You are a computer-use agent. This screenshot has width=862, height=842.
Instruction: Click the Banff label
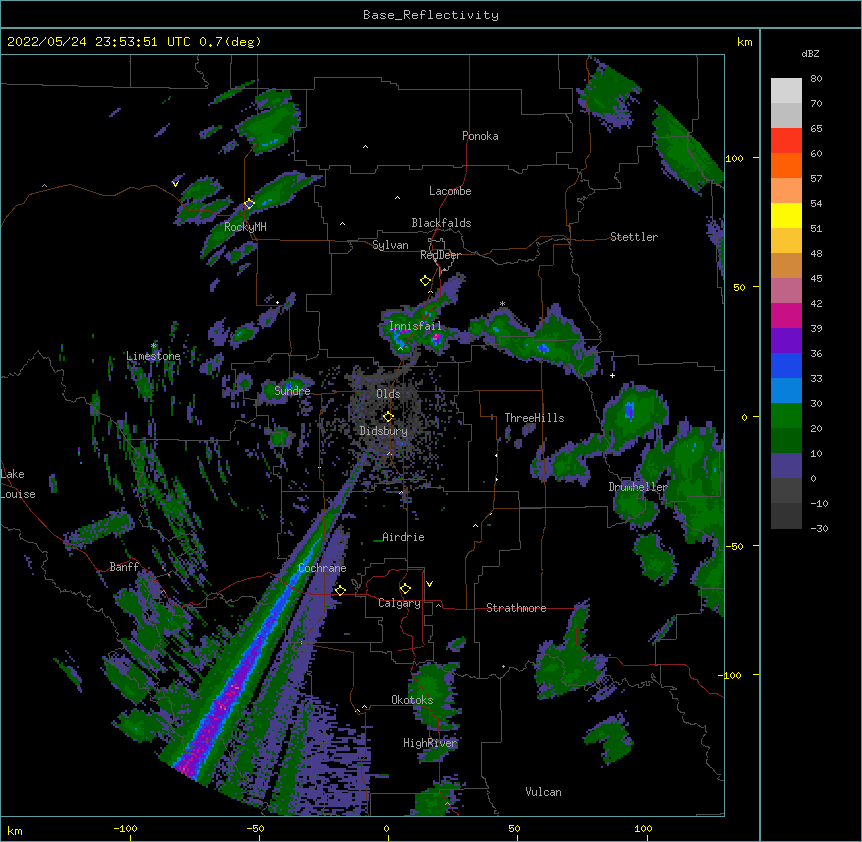(124, 567)
